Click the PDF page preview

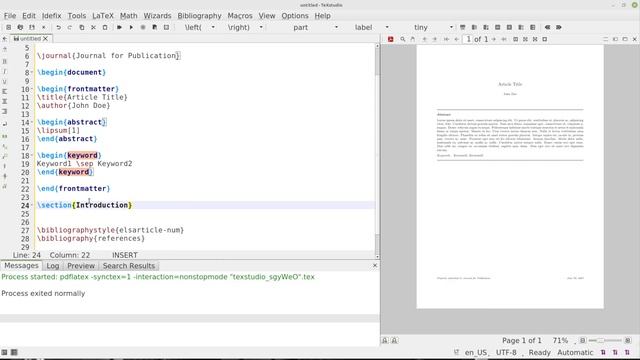[x=510, y=176]
